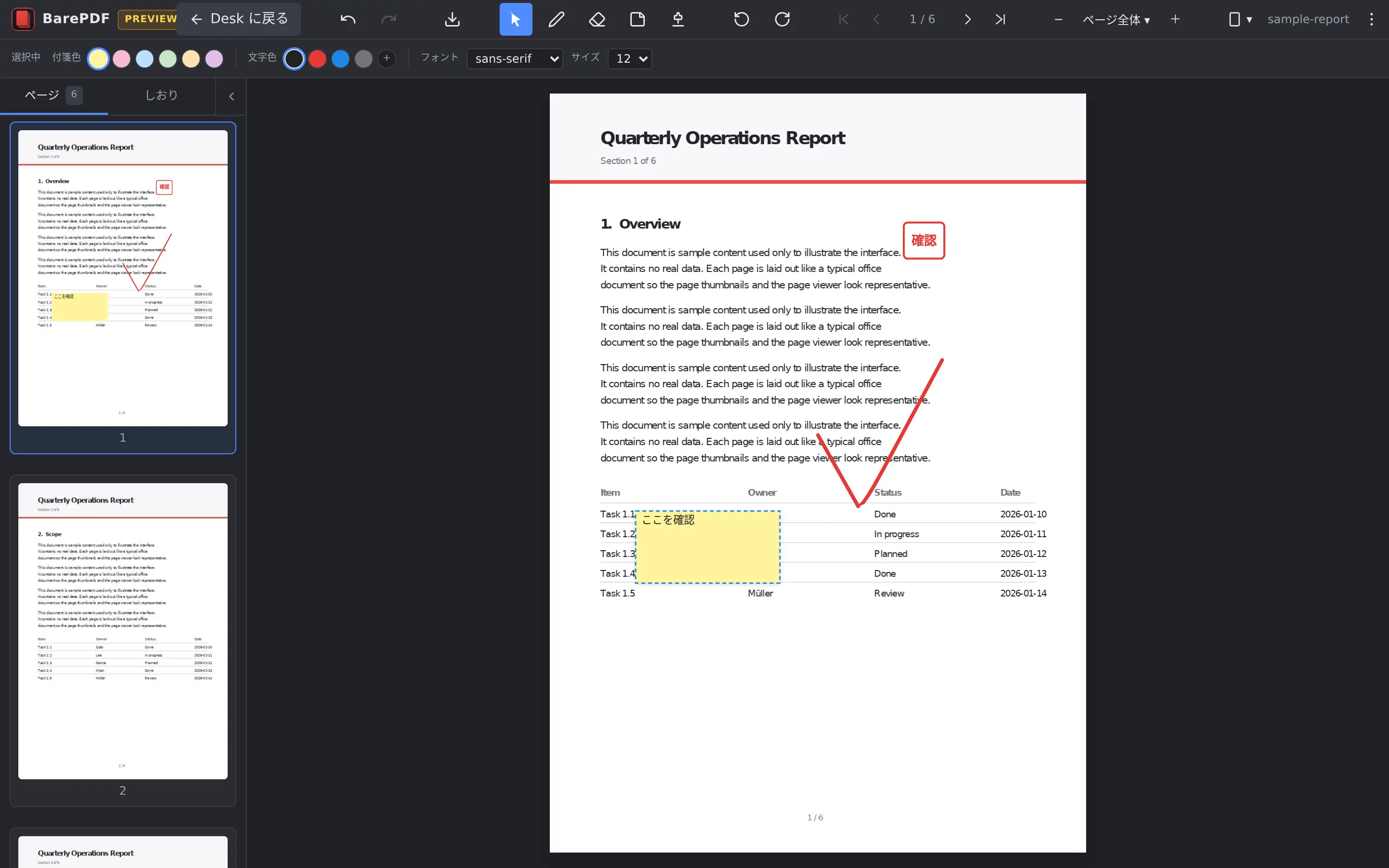
Task: Select the stamp tool
Action: point(678,19)
